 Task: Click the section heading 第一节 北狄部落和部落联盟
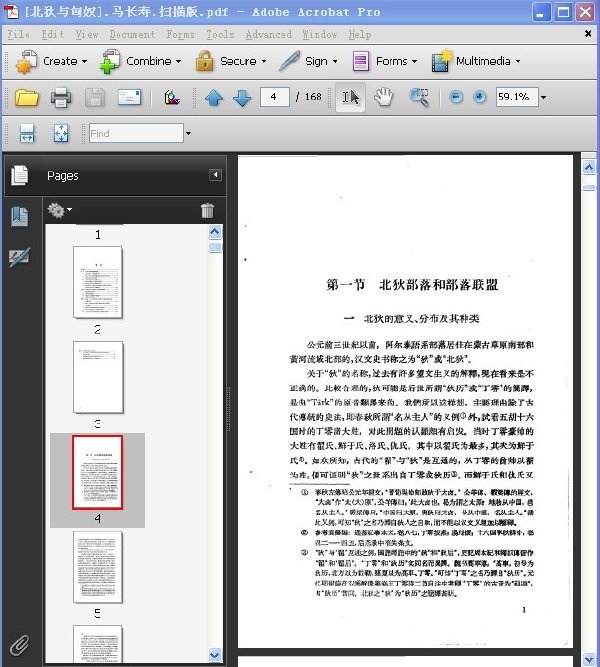click(x=412, y=284)
